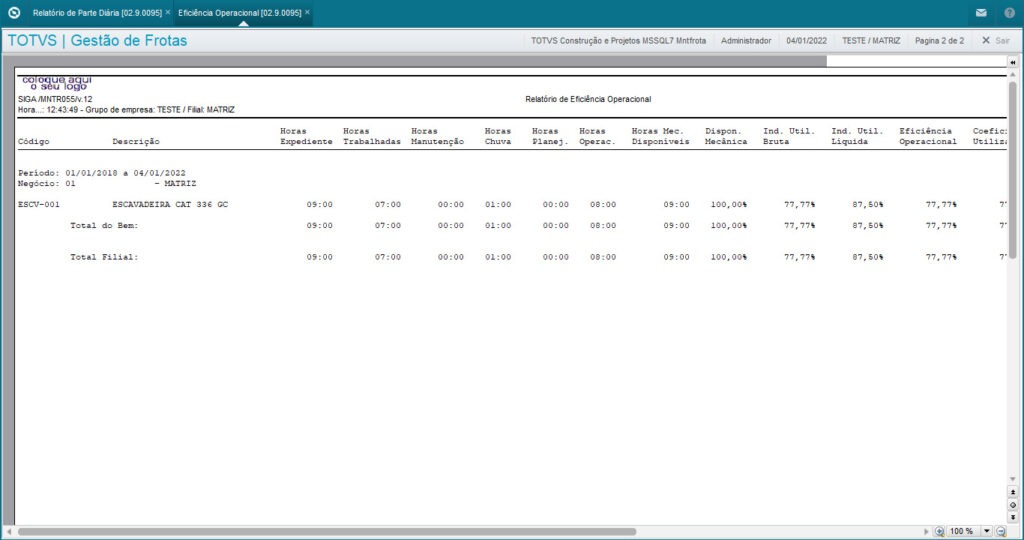Click the TOTVS | Gestão de Frotas title
Screen dimensions: 1024x540
(x=97, y=40)
